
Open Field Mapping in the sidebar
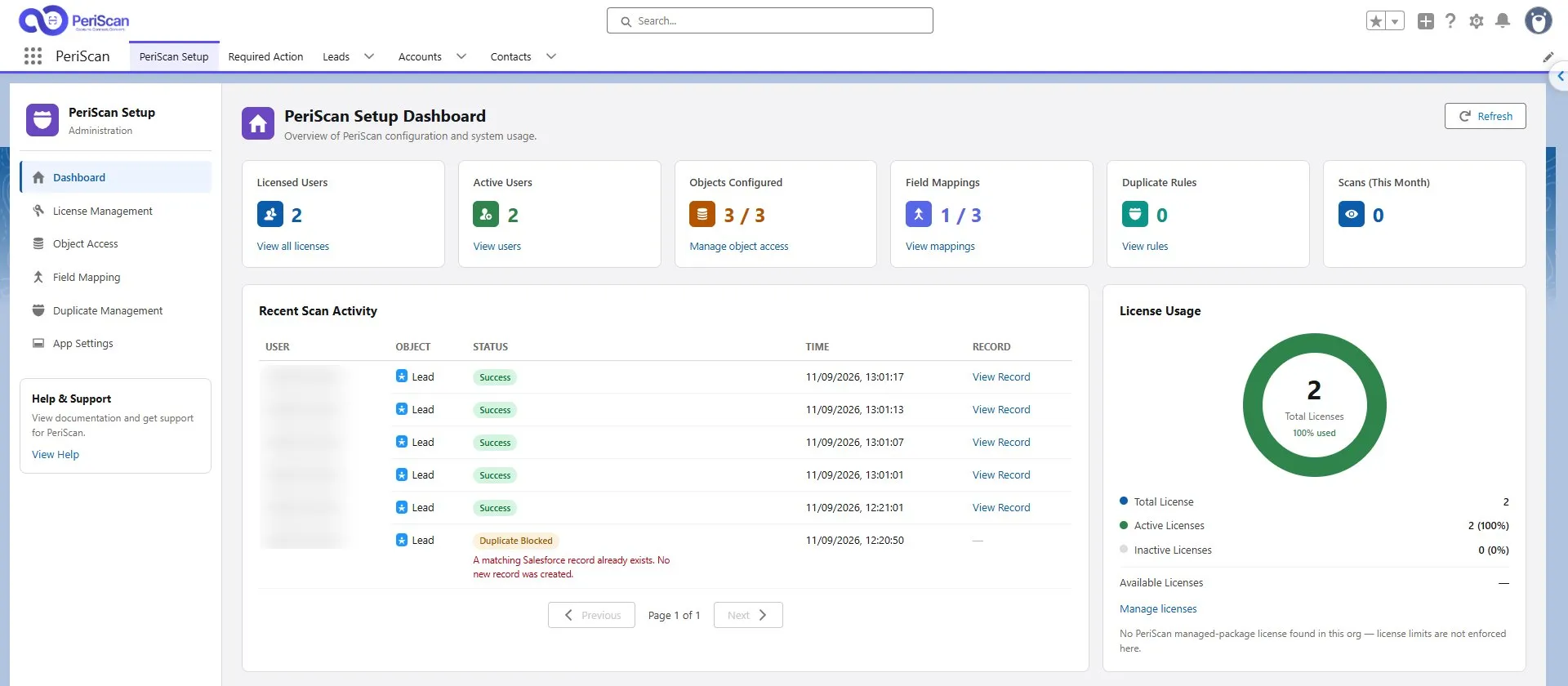(x=115, y=278)
